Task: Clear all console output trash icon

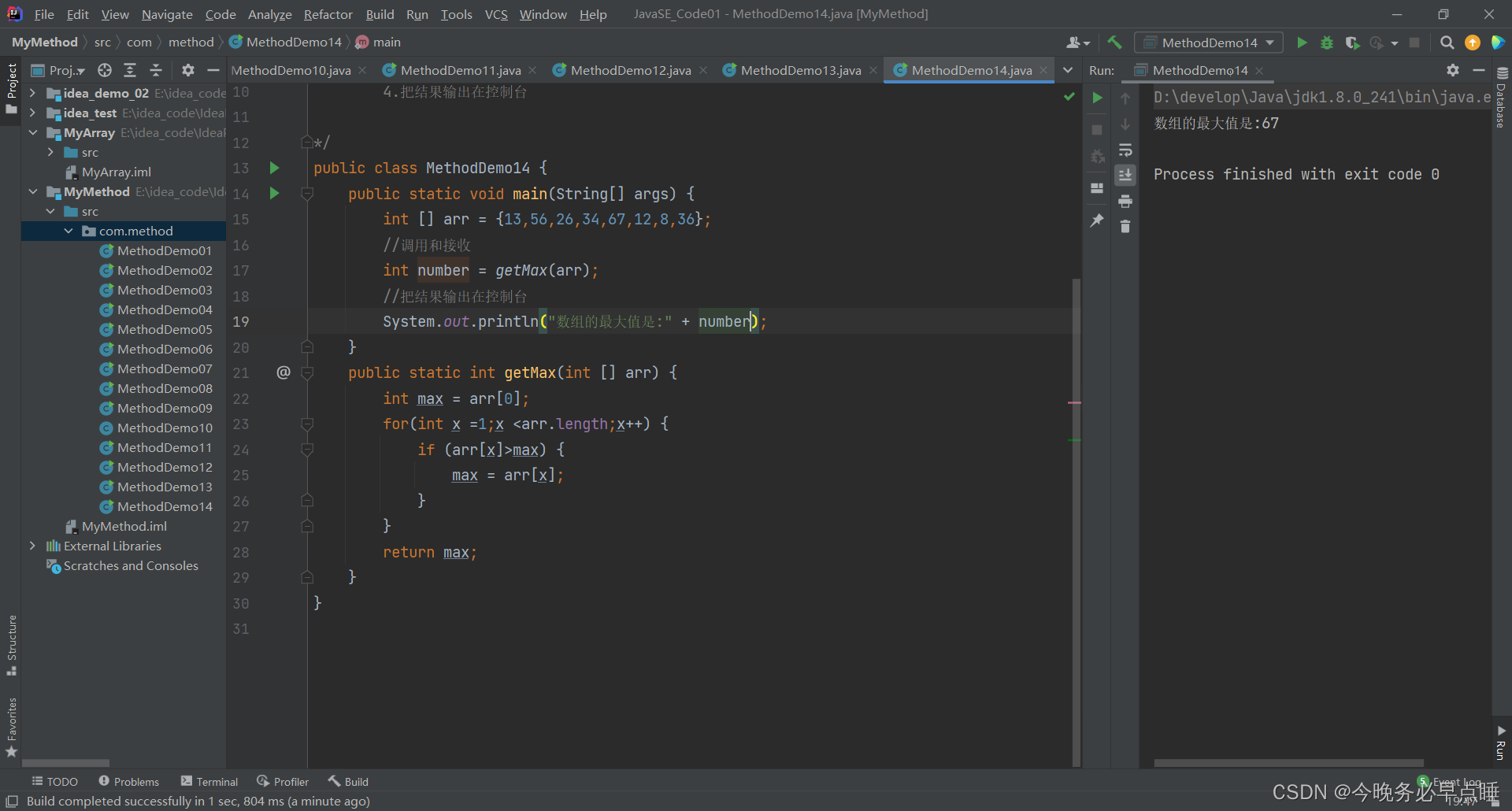Action: point(1125,227)
